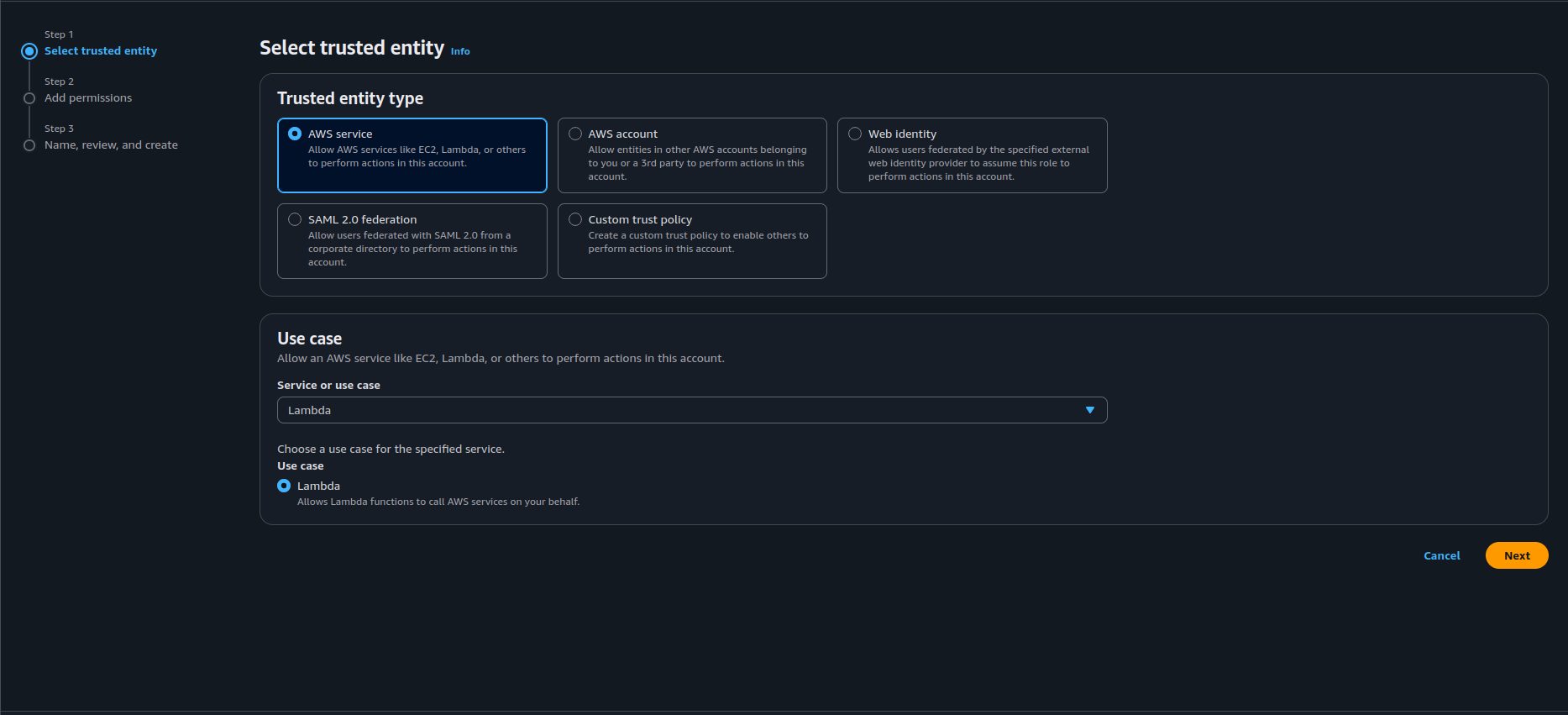
Task: Click the Custom trust policy card description
Action: [x=697, y=242]
